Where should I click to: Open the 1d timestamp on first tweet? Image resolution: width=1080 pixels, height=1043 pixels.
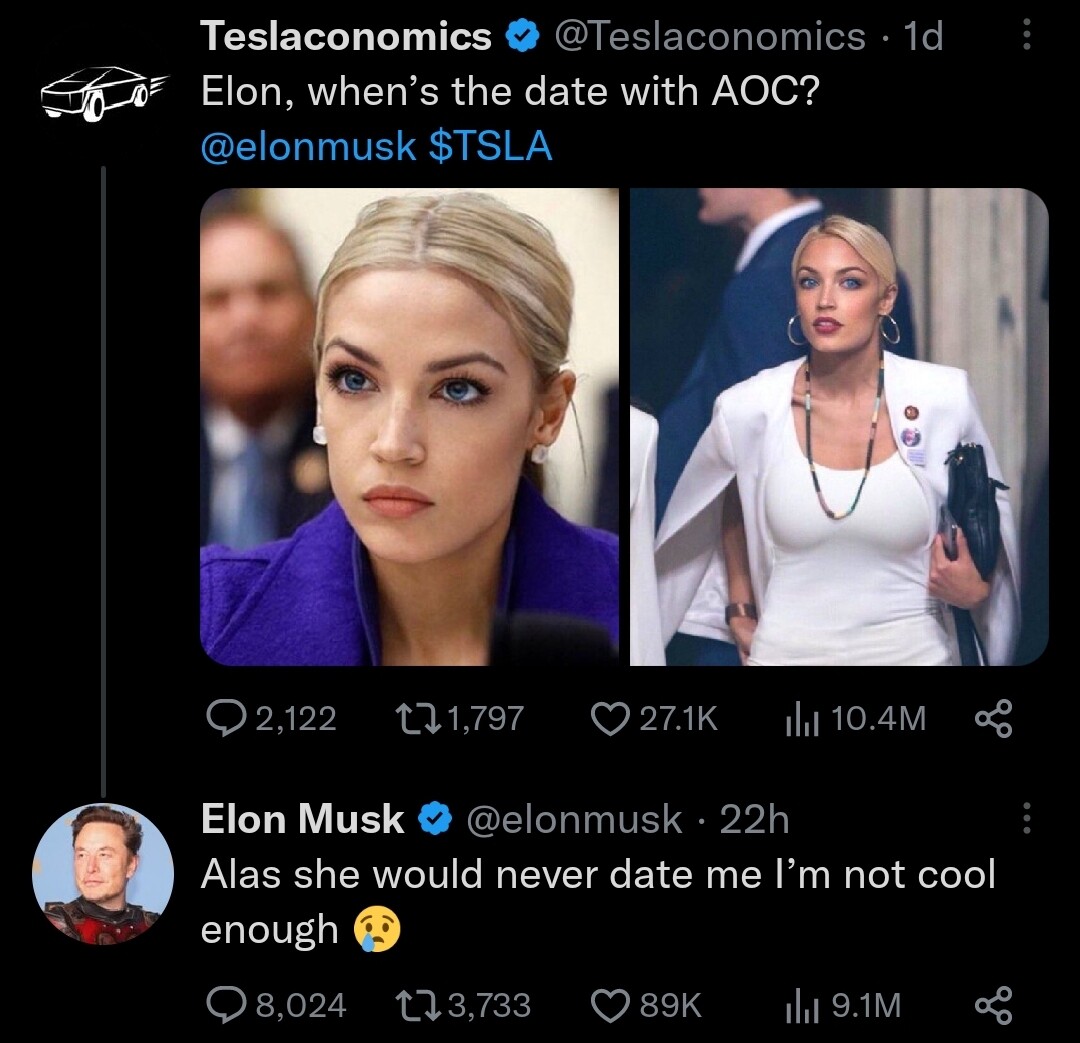pyautogui.click(x=923, y=38)
